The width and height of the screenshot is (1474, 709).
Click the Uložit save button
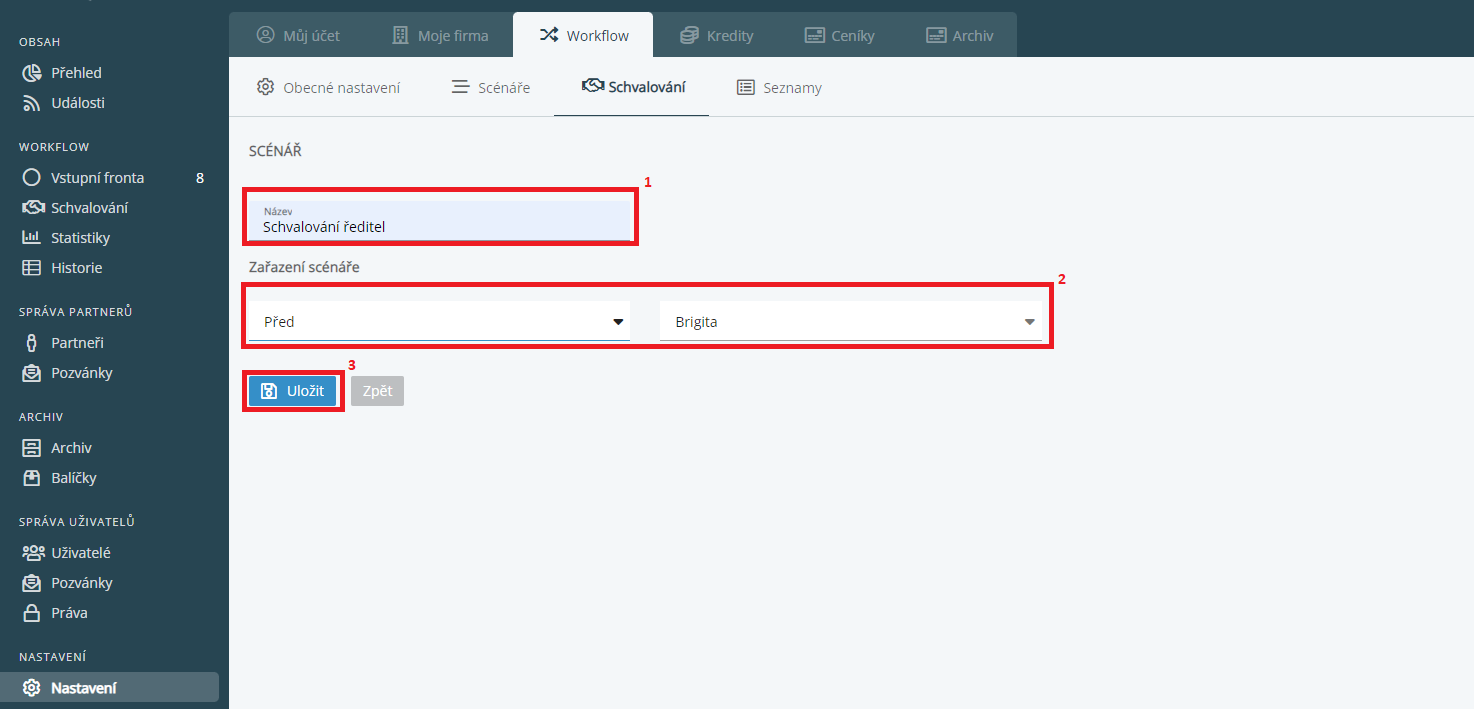(293, 391)
